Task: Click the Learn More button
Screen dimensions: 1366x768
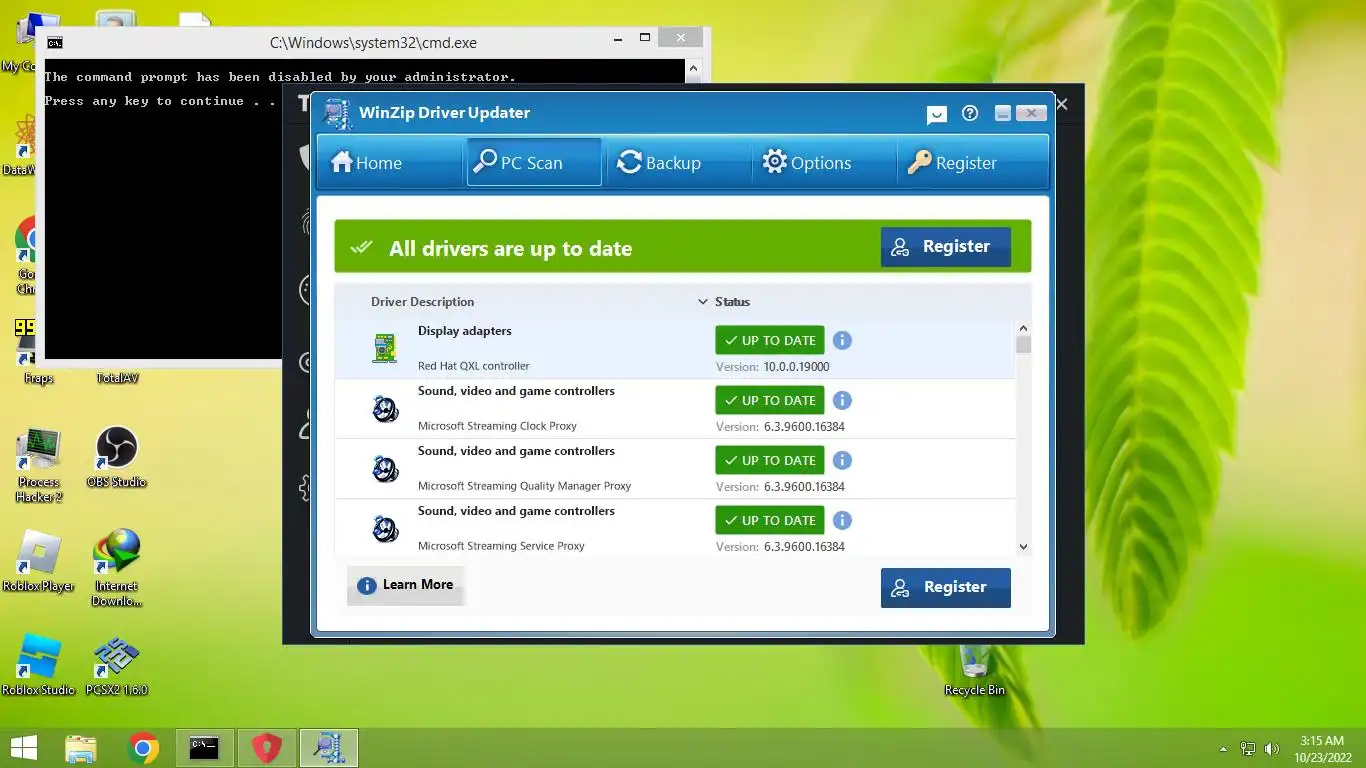Action: point(406,585)
